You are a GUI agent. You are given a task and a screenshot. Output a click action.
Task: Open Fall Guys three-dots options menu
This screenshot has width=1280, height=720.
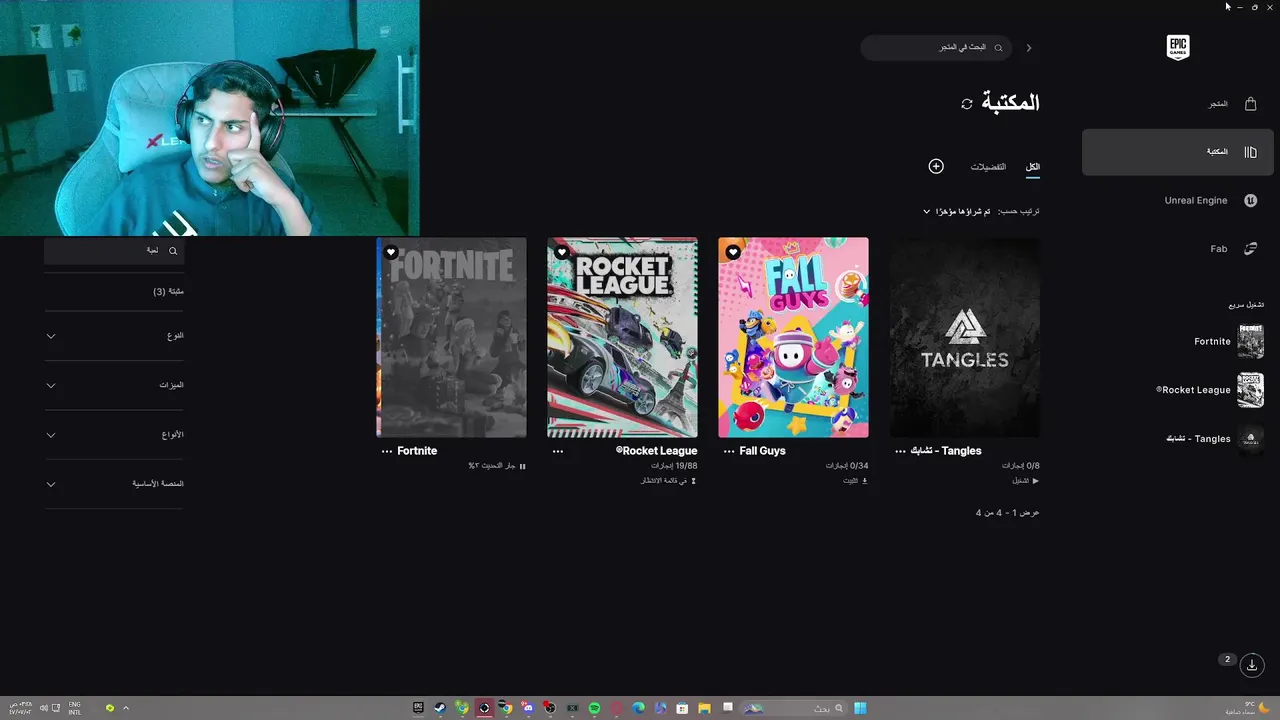(x=729, y=451)
